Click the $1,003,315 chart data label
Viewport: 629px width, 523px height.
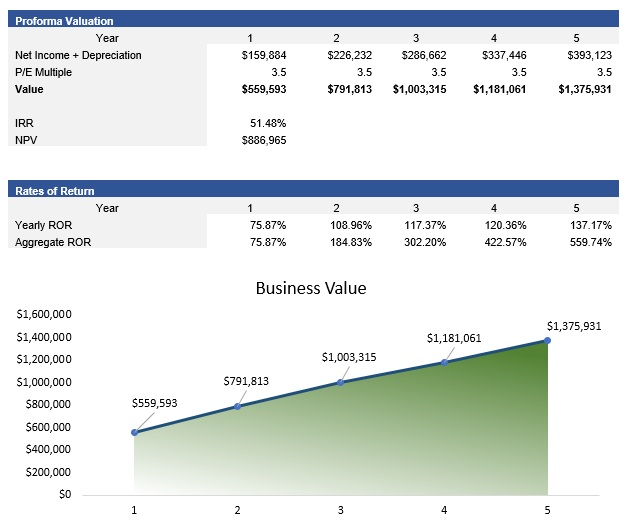click(349, 357)
